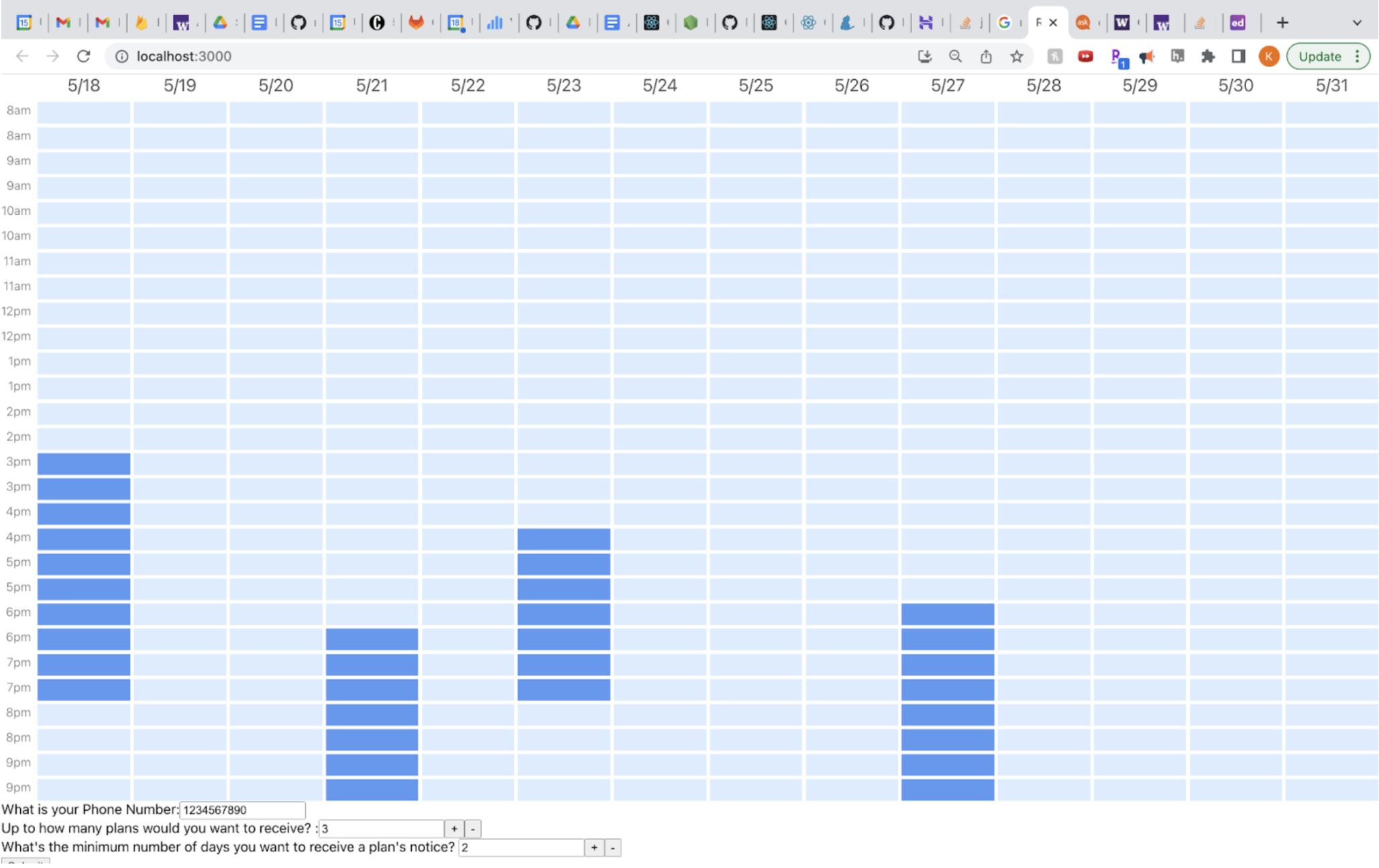Click the first 10am time label

click(16, 211)
